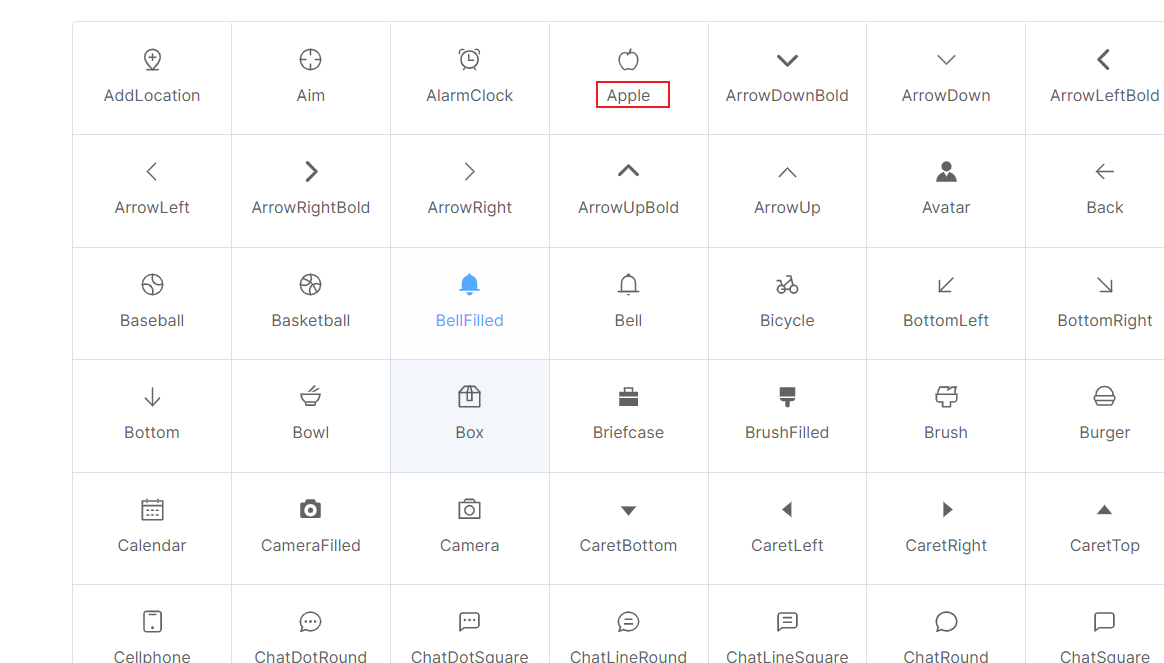Select the Box icon
Screen dimensions: 1164x663
coord(469,396)
